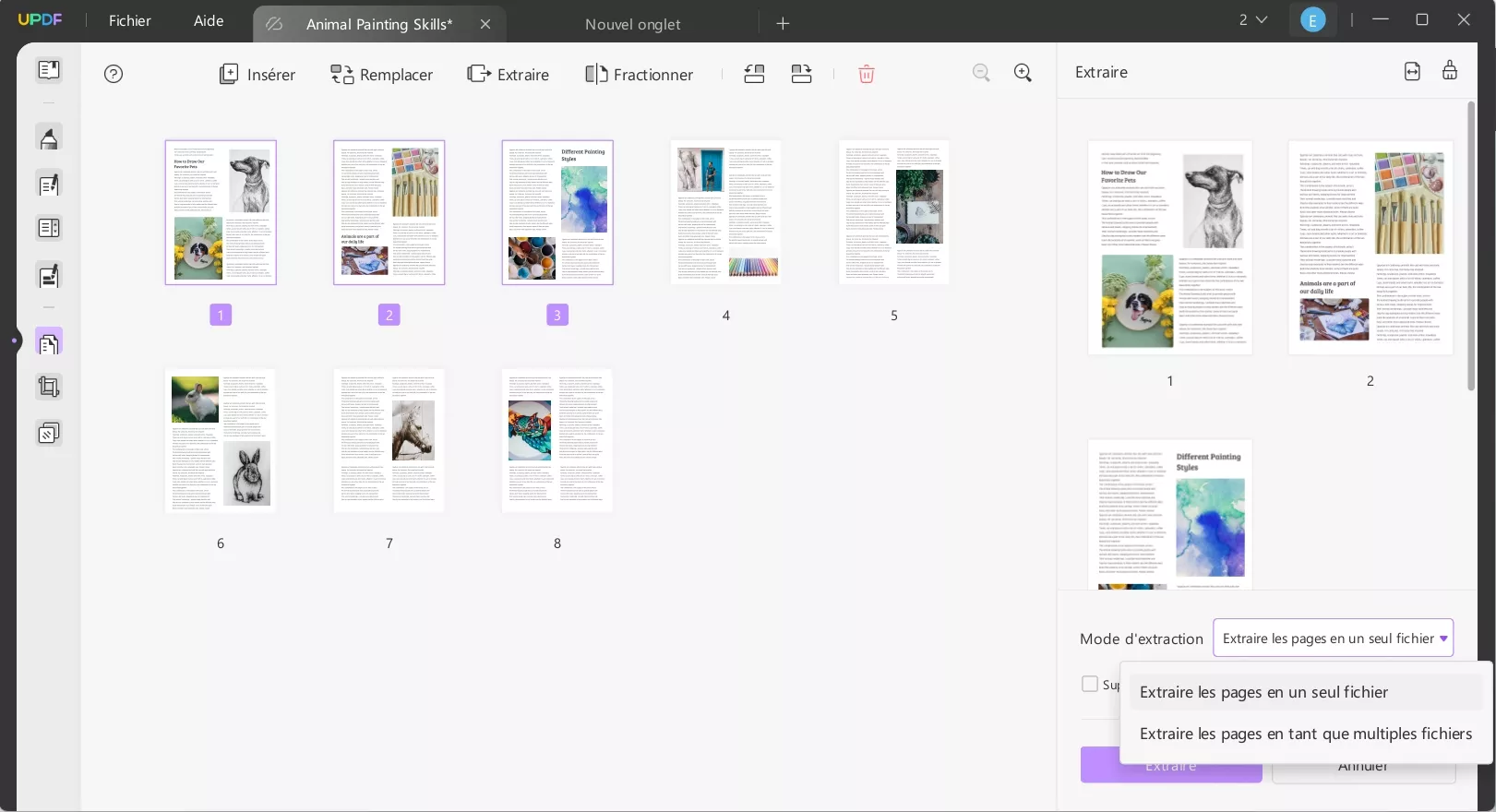Click preview thumbnail 2 in Extraire panel

click(1370, 247)
